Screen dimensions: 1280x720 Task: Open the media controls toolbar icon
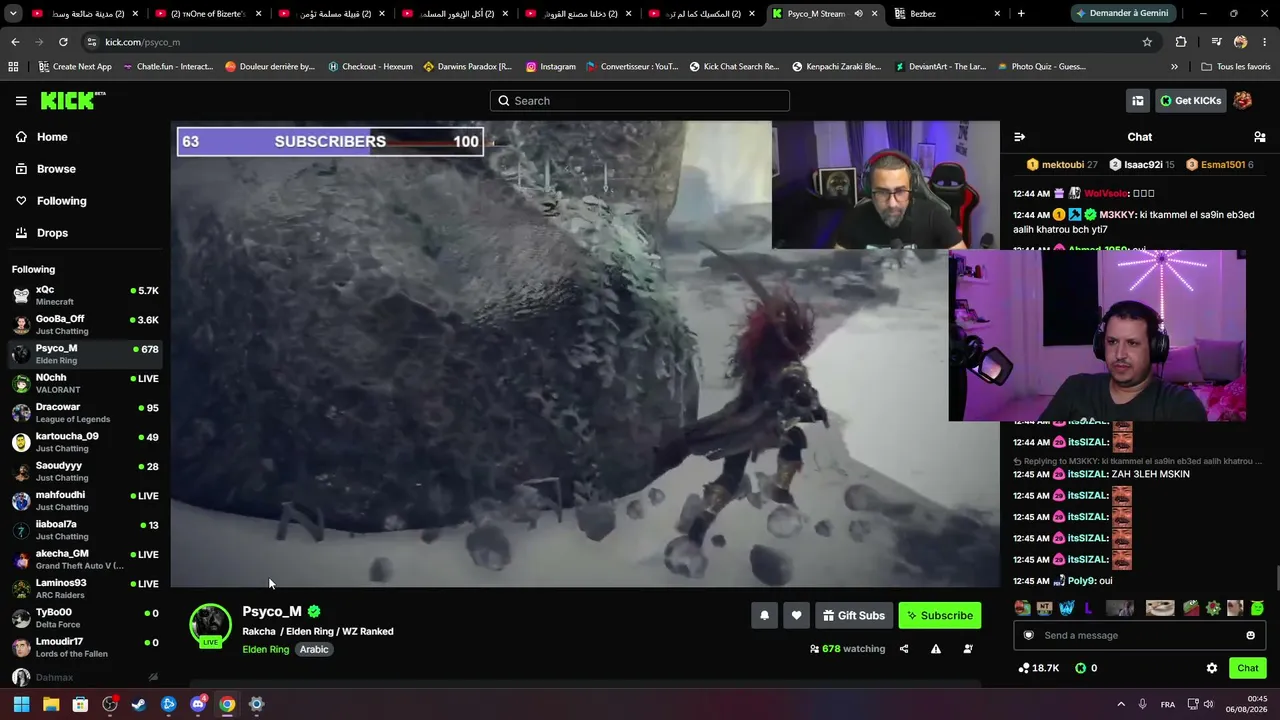point(1216,42)
